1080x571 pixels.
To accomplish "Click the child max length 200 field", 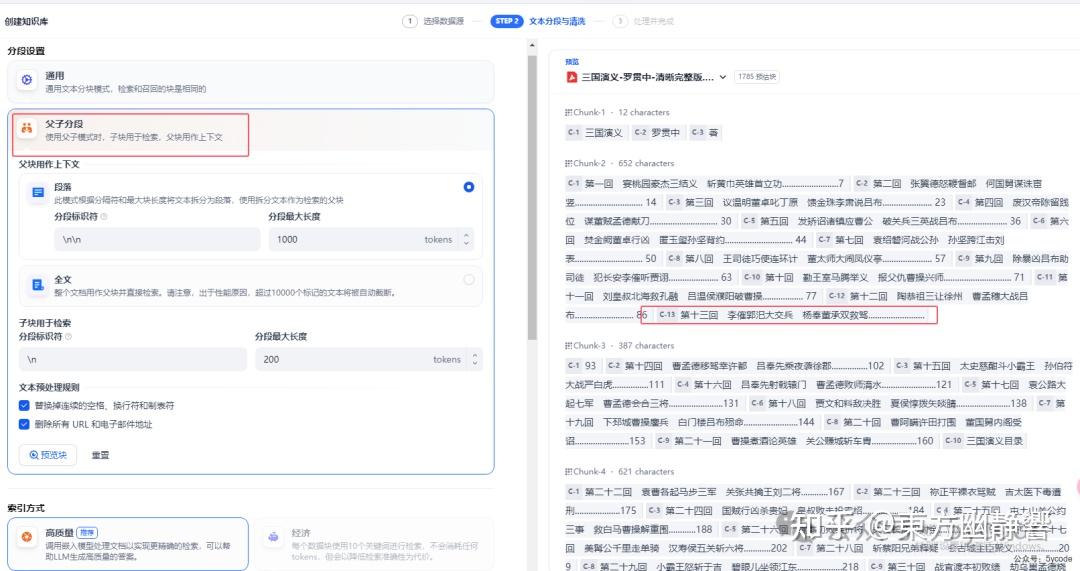I will click(x=368, y=360).
